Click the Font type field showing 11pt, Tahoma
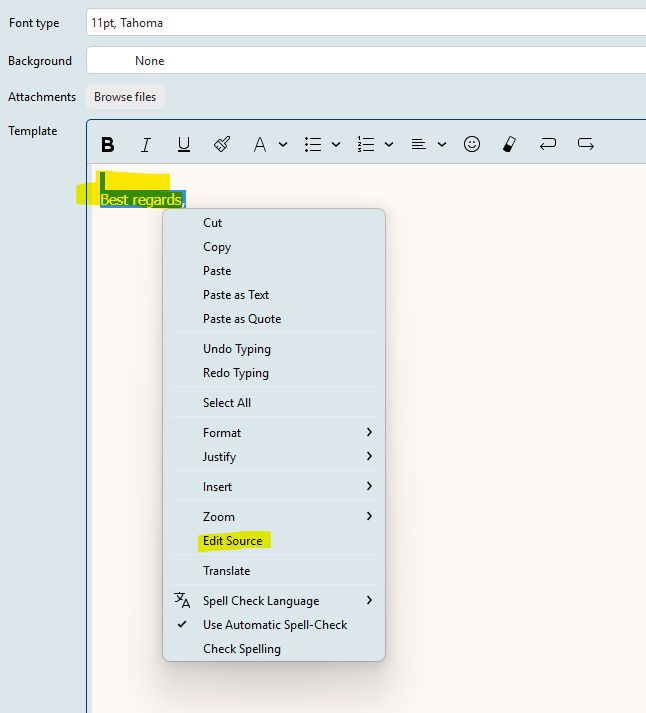The height and width of the screenshot is (713, 646). click(x=366, y=23)
